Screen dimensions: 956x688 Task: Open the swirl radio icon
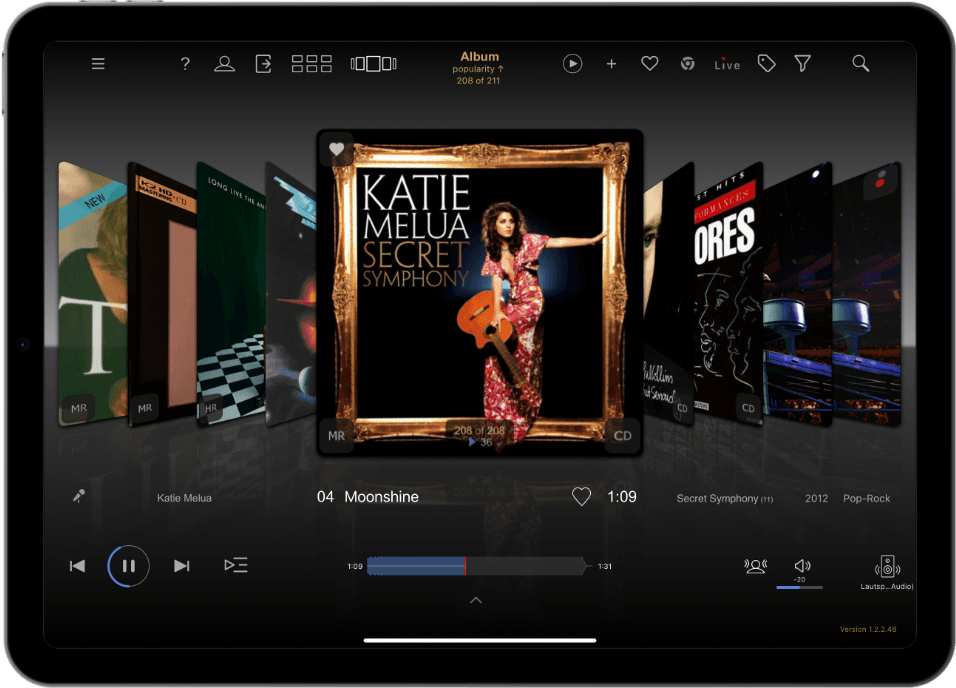point(688,63)
